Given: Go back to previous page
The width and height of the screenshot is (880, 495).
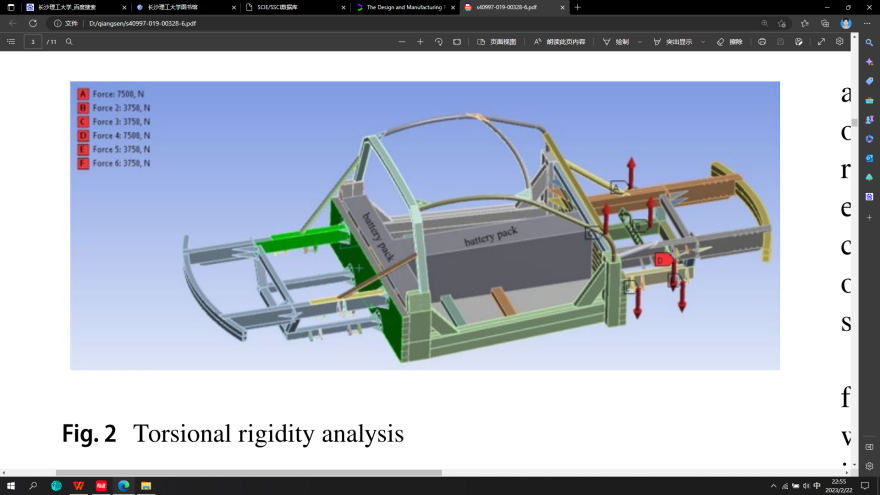Looking at the screenshot, I should tap(12, 24).
